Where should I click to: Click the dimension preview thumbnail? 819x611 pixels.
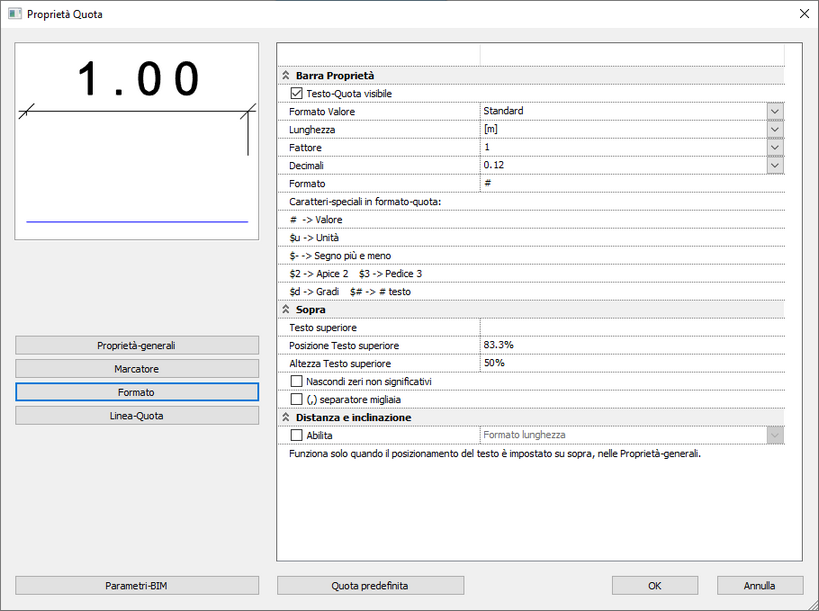pyautogui.click(x=137, y=141)
